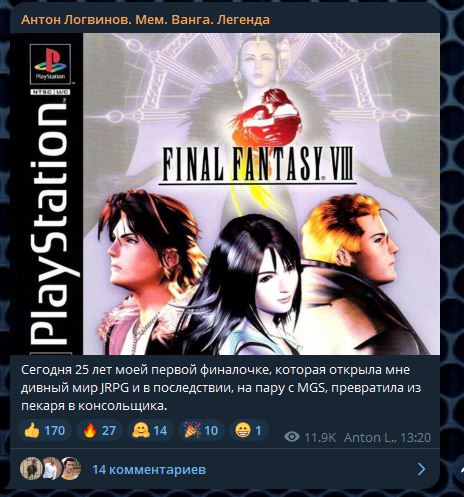Open channel name Антон Логвинов. Мем. Ванга. Легенда
The width and height of the screenshot is (464, 497).
[x=145, y=20]
